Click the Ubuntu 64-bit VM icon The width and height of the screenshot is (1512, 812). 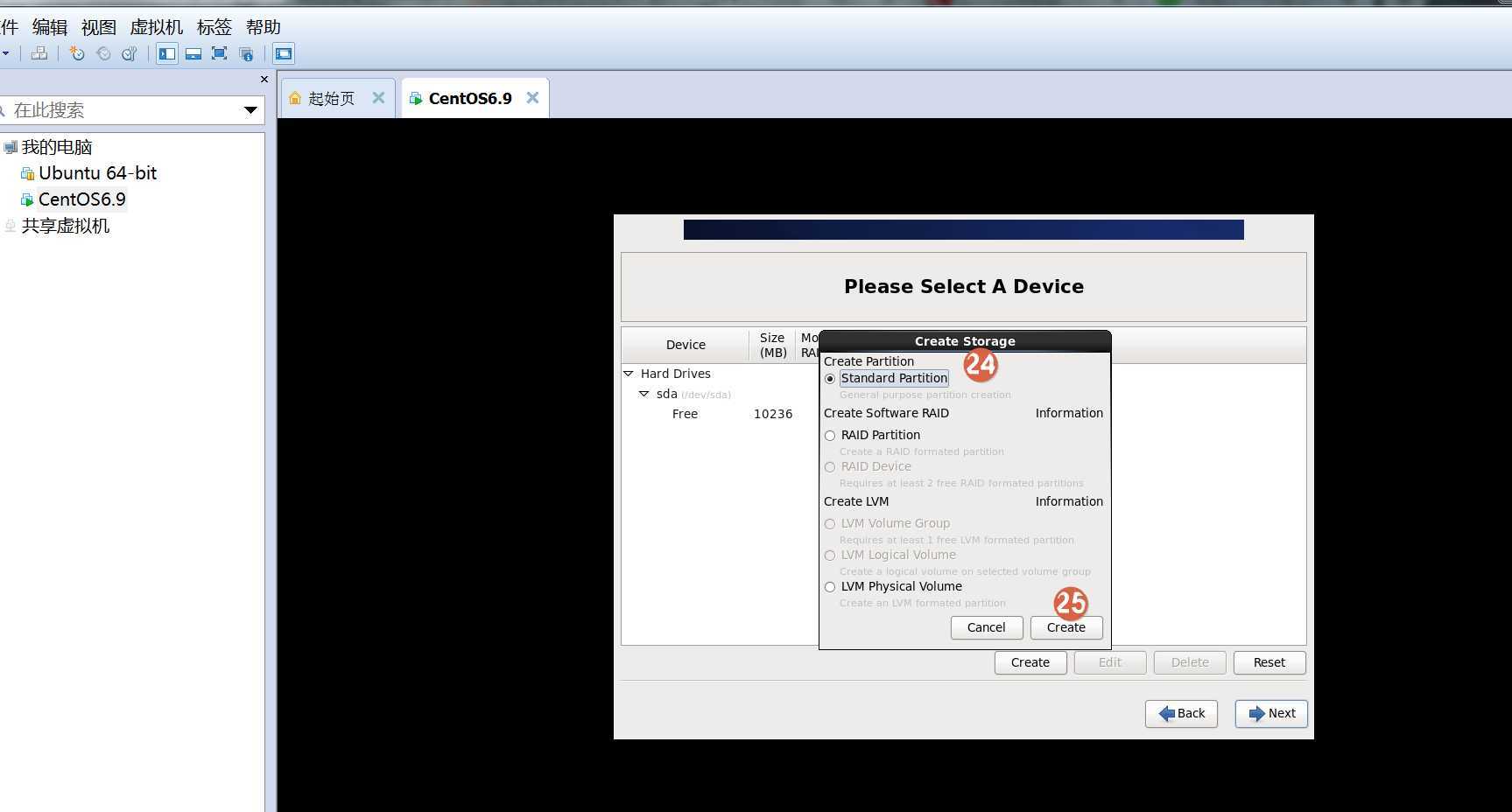point(28,173)
